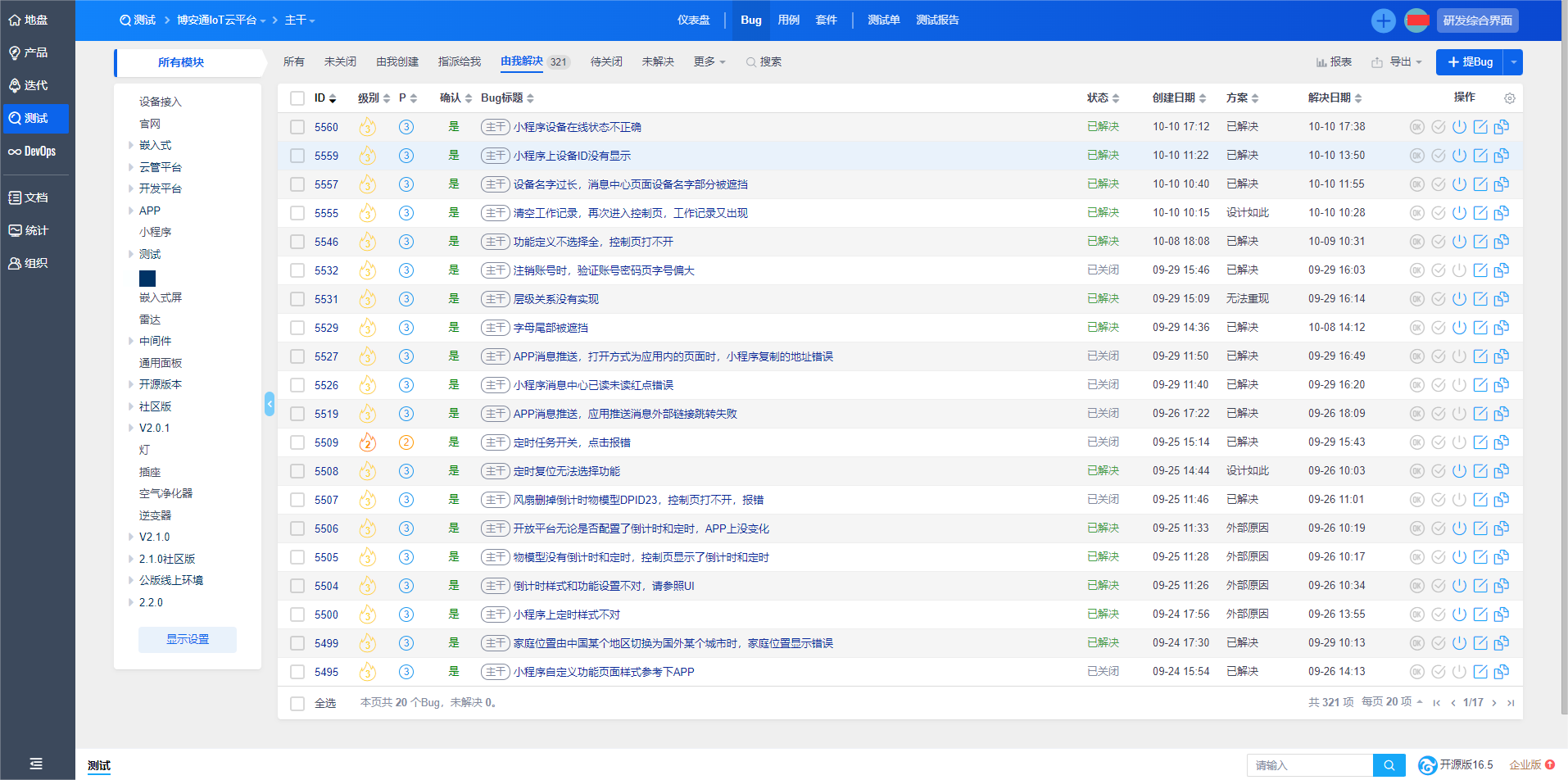Open the 更多 more filters dropdown

[709, 61]
